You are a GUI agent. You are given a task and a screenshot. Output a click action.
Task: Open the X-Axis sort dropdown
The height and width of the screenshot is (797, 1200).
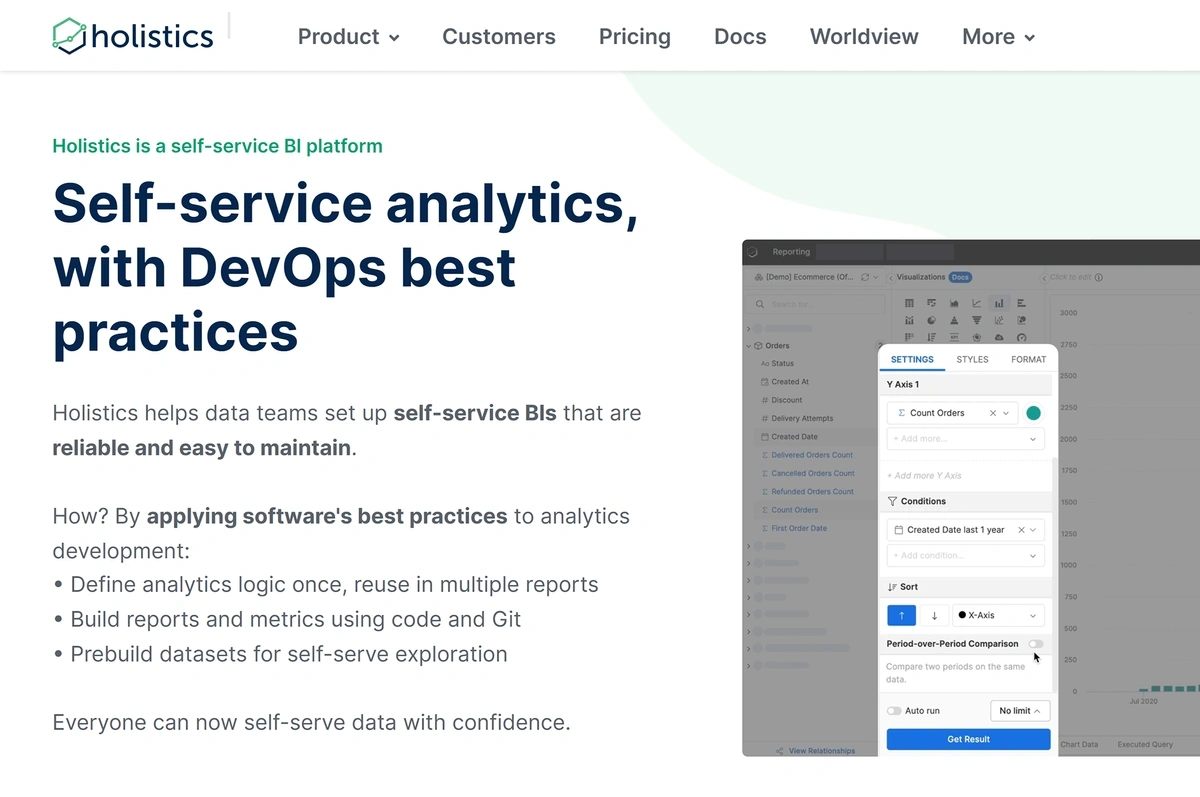998,616
